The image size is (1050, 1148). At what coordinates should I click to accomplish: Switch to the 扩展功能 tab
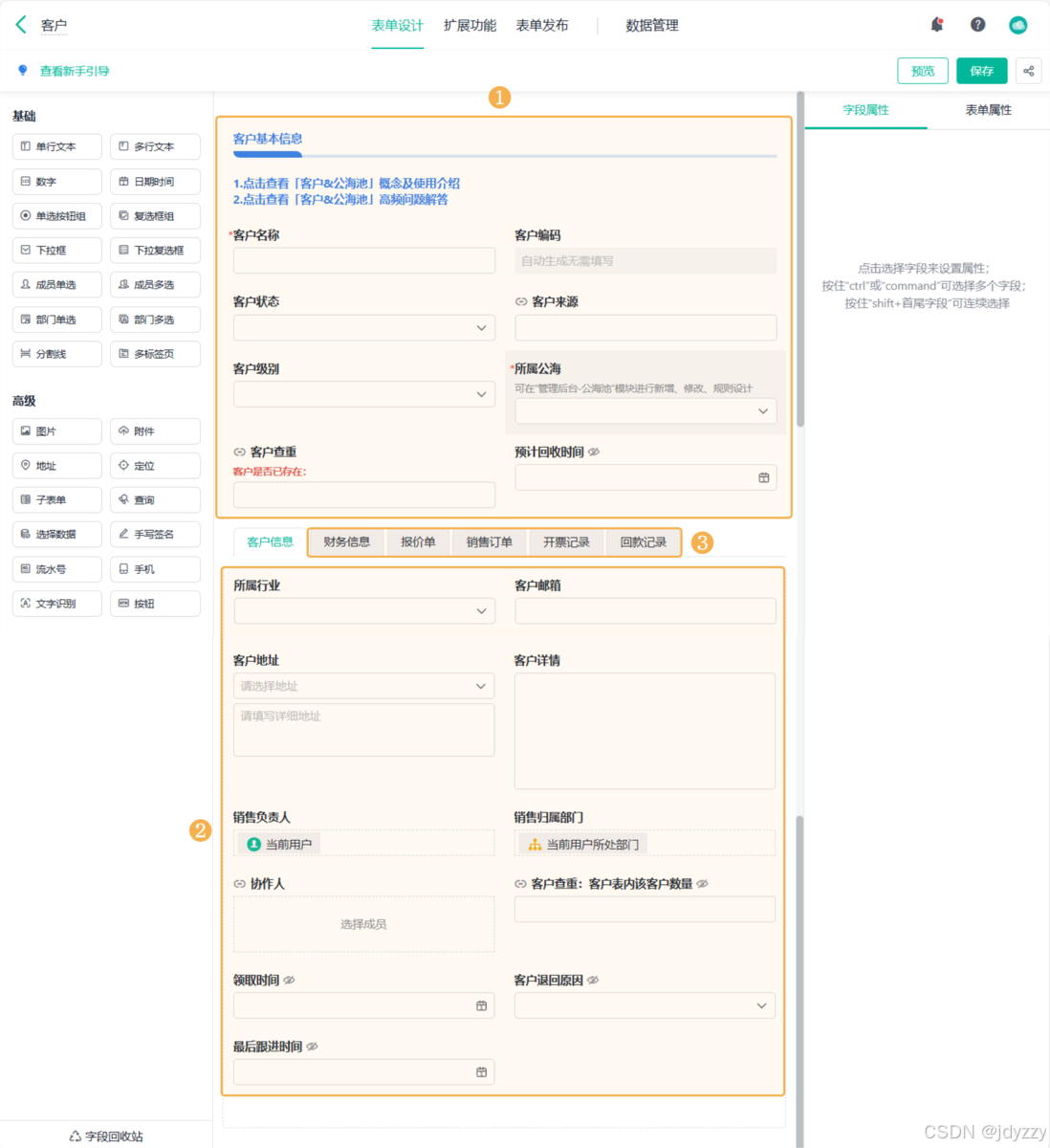(470, 26)
